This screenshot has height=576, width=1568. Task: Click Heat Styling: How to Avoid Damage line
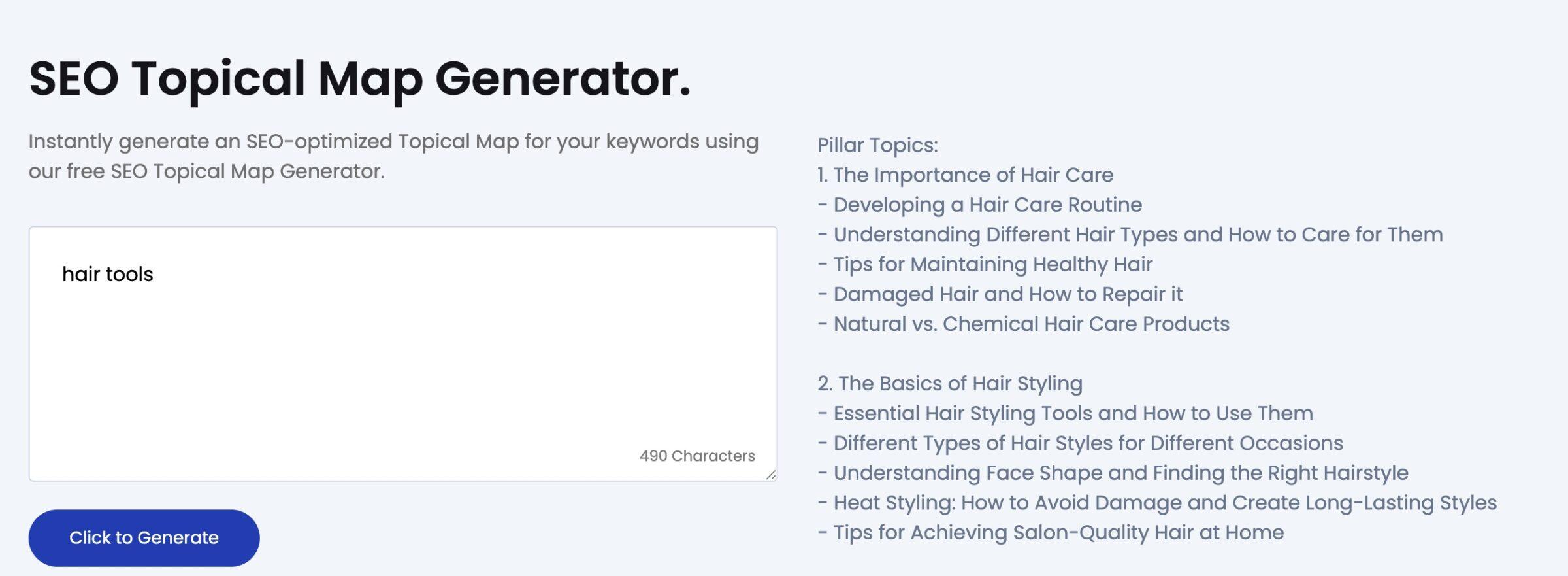pyautogui.click(x=1157, y=503)
